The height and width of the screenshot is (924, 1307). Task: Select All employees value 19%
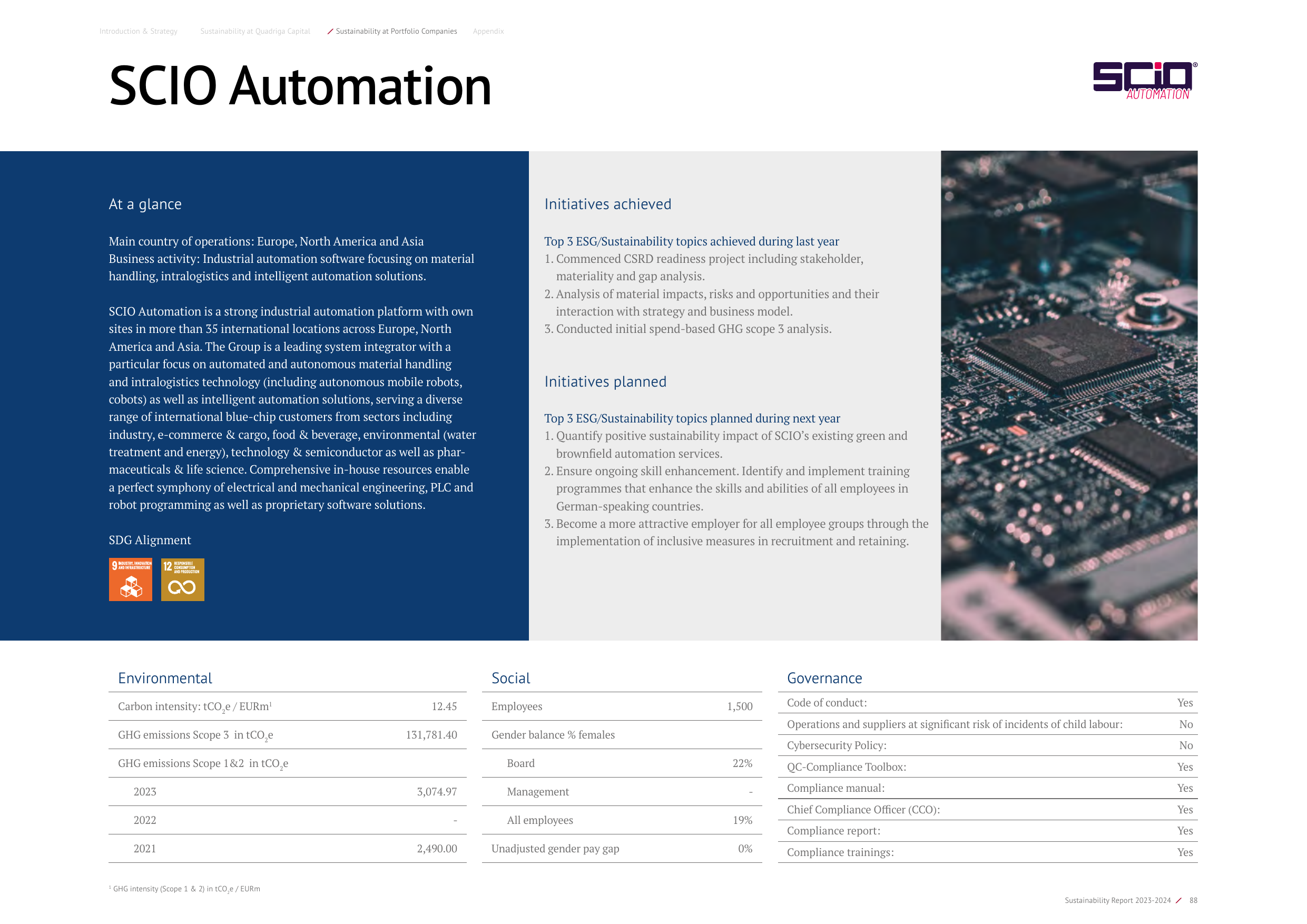(x=742, y=820)
